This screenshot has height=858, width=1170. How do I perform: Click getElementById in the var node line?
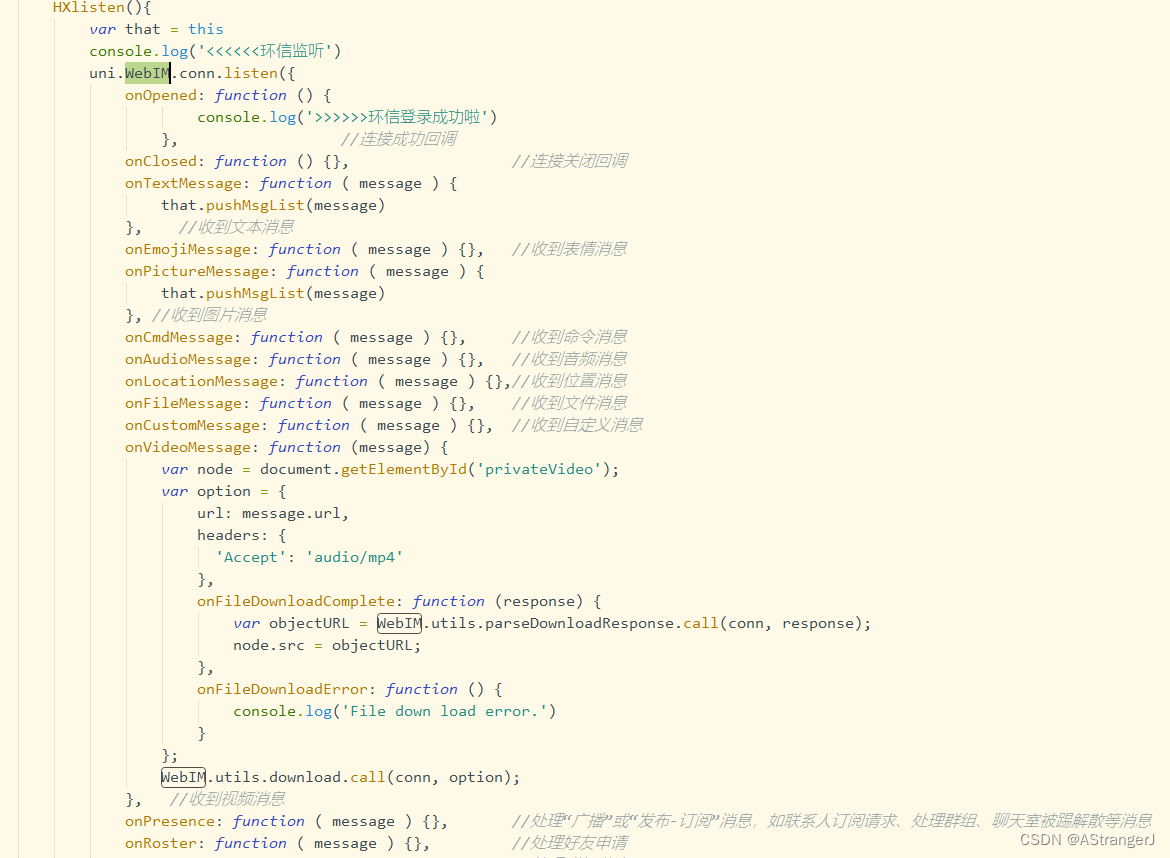point(404,469)
